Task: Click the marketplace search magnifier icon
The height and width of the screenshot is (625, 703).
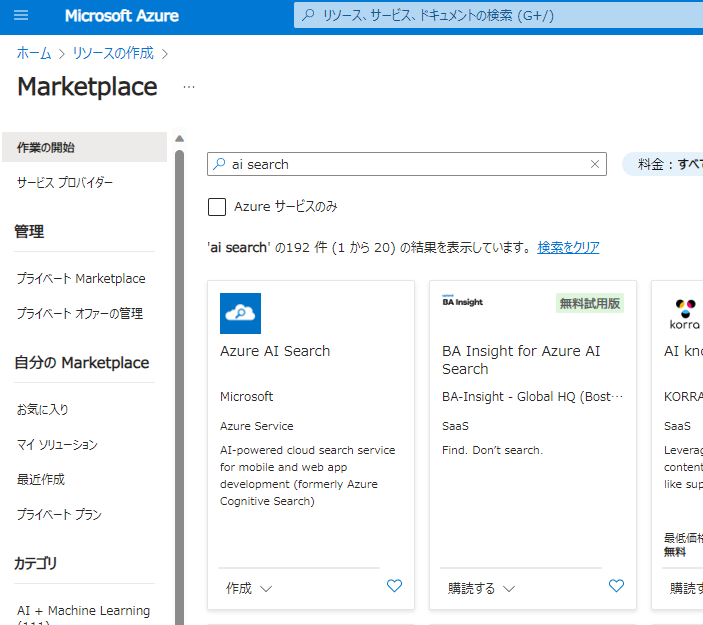Action: [219, 164]
